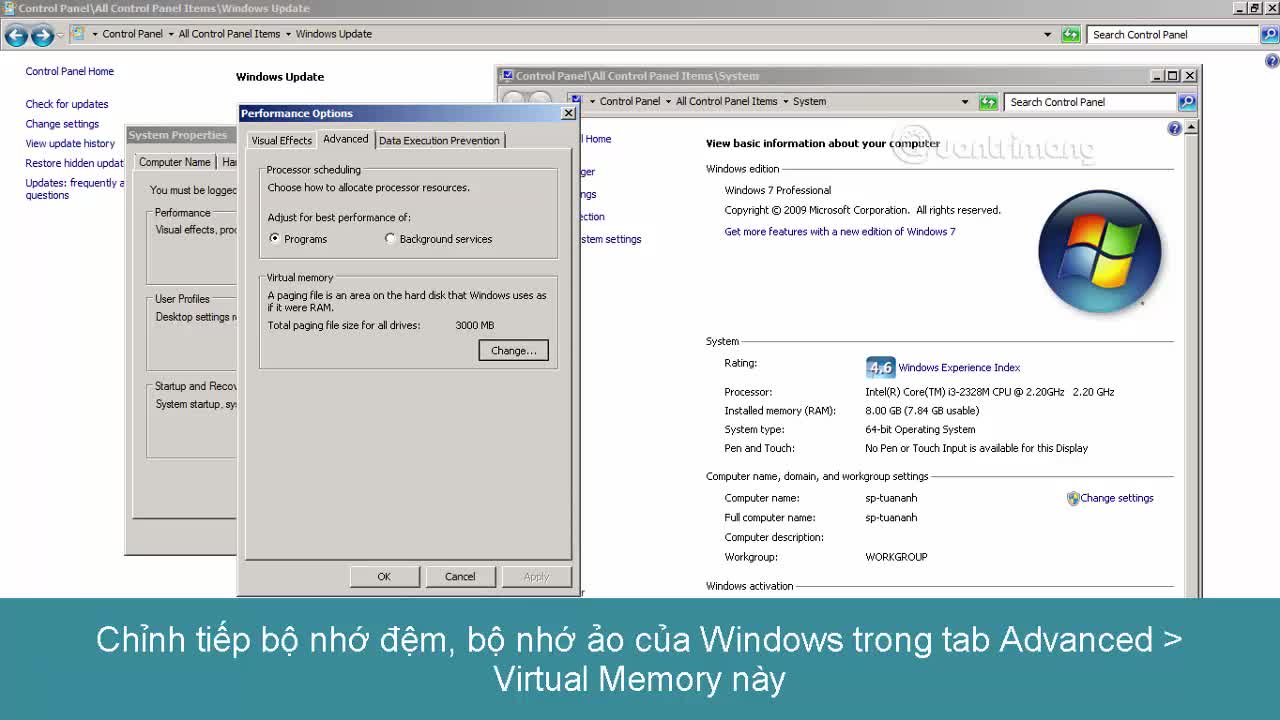Refresh the System window address bar

[x=988, y=102]
